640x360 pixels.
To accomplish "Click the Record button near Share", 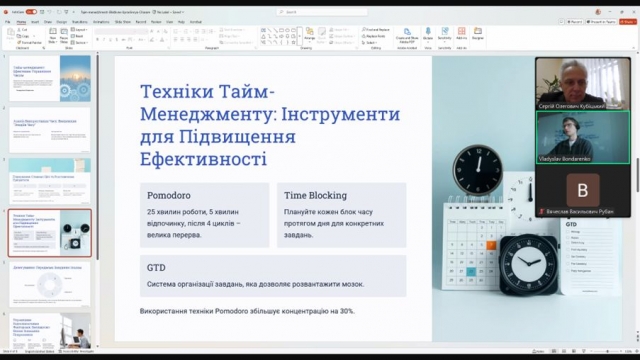I will (x=574, y=22).
